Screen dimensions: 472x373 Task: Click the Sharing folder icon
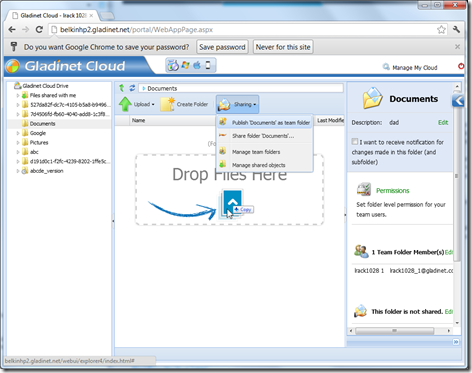coord(224,105)
